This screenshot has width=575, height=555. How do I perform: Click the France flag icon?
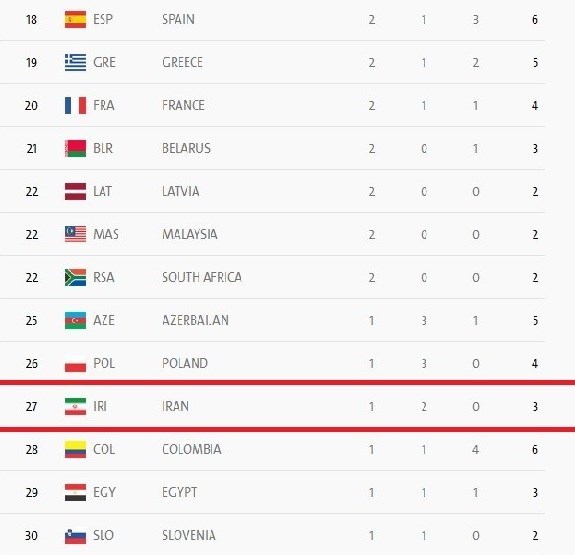pyautogui.click(x=75, y=105)
